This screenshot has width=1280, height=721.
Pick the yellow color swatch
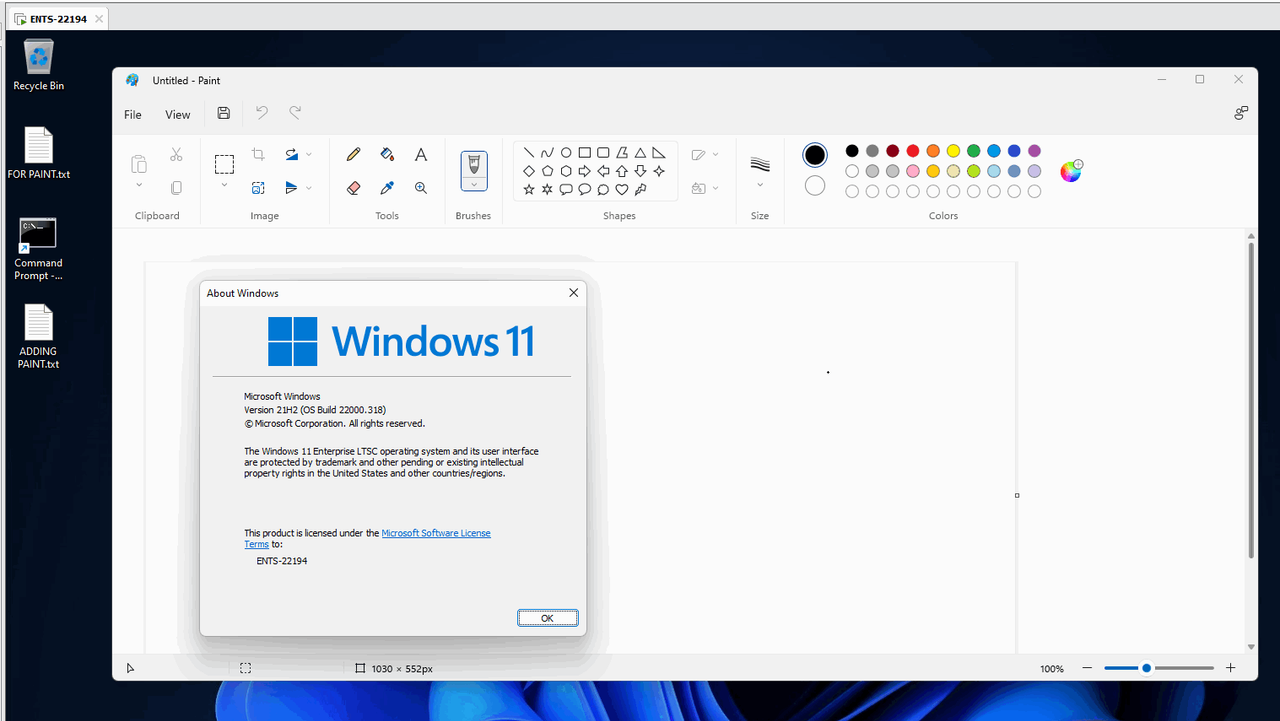point(953,151)
